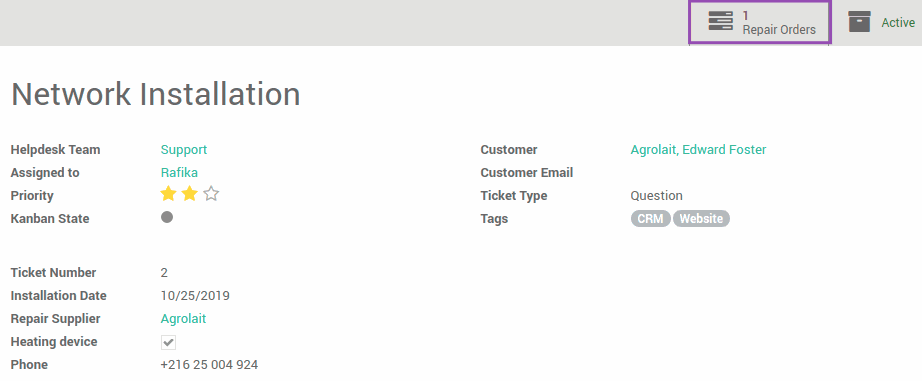Select the Ticket Type value Question

(657, 196)
